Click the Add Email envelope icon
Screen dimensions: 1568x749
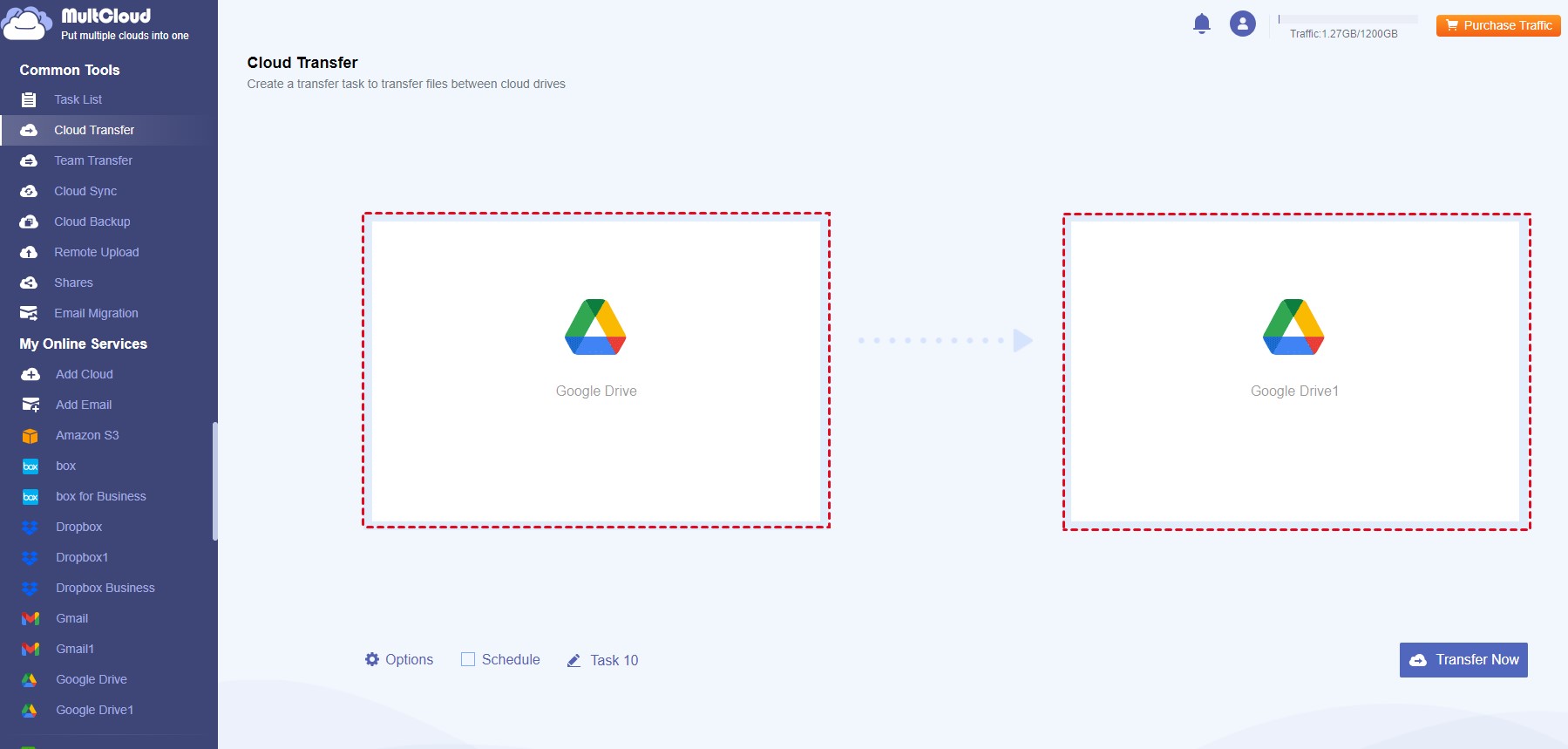coord(31,405)
